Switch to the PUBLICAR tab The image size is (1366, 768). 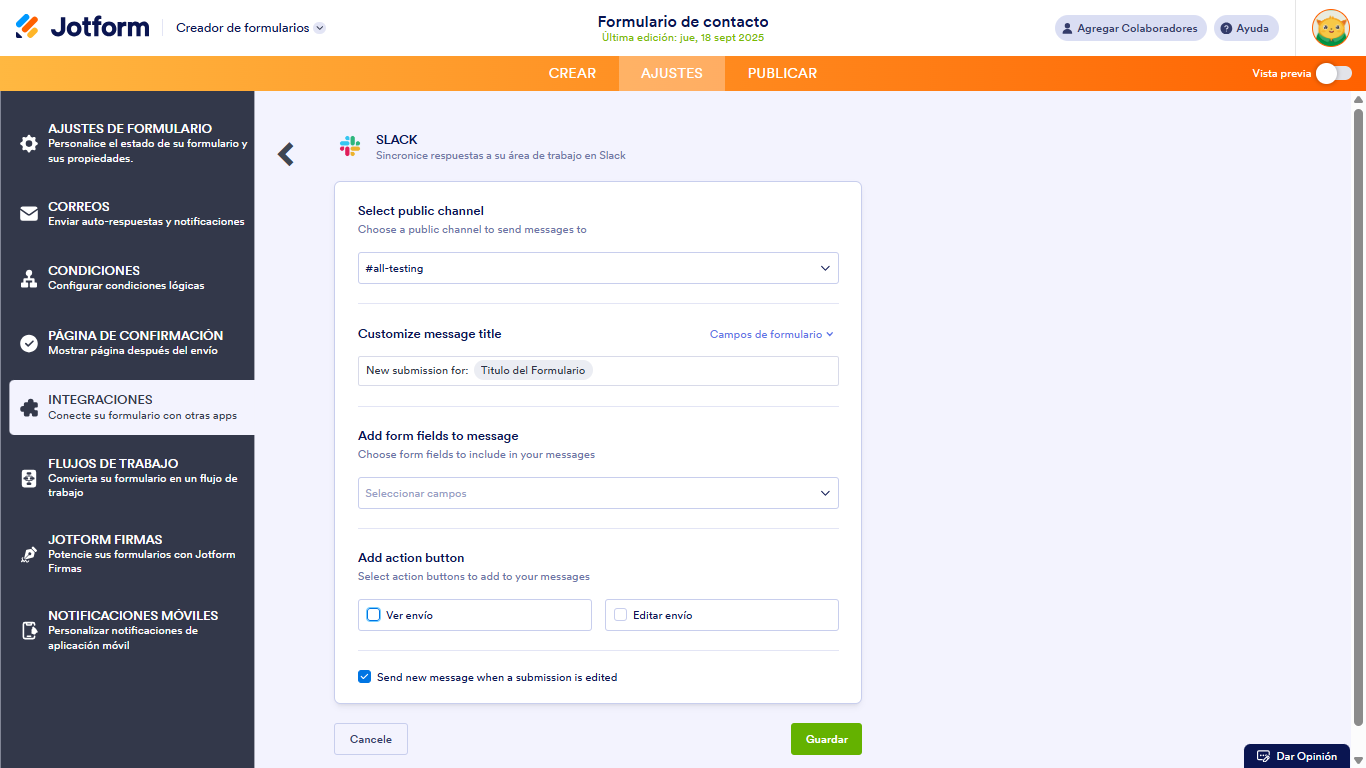pyautogui.click(x=780, y=73)
